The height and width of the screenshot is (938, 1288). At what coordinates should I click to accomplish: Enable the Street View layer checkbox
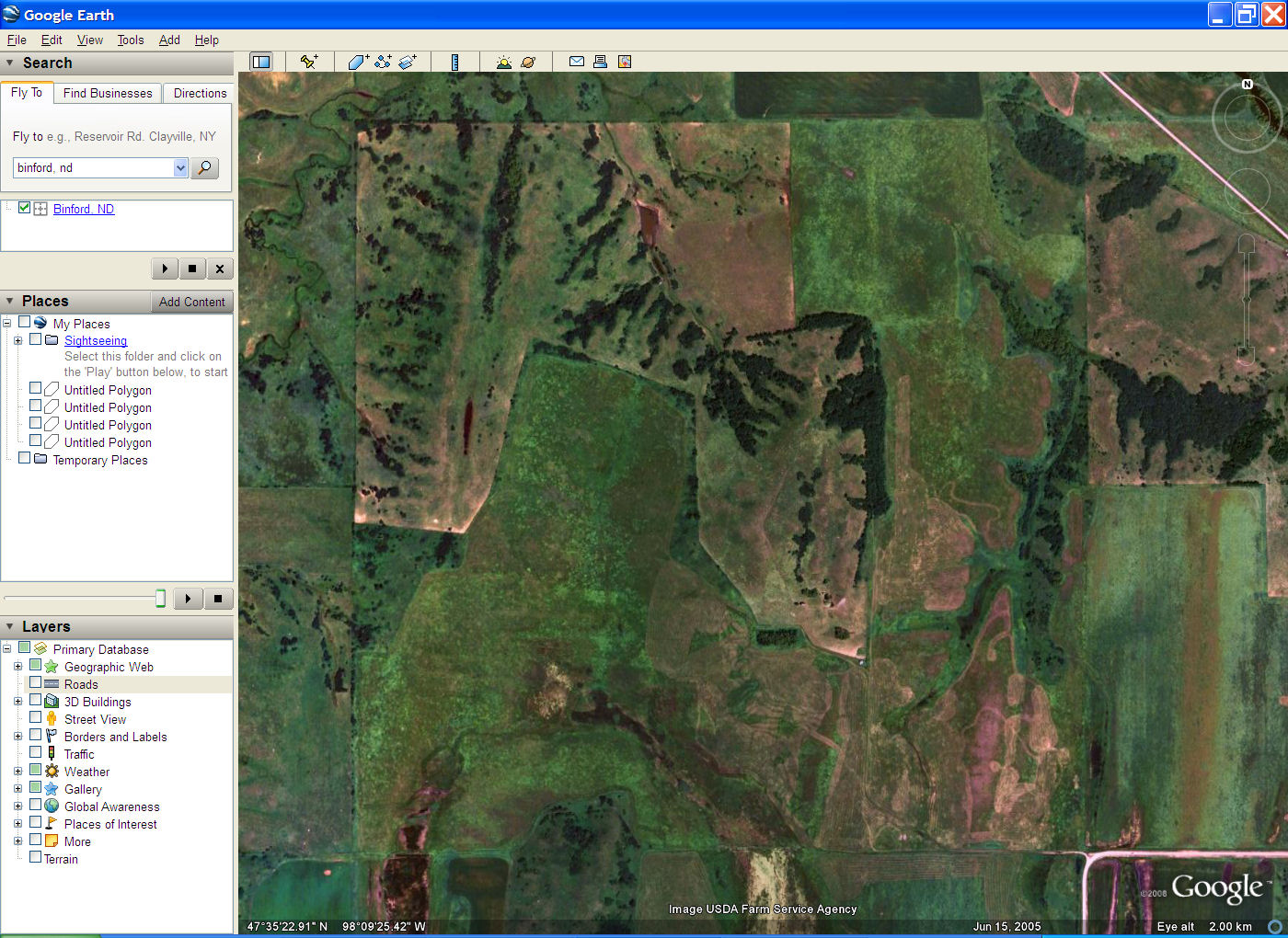(x=36, y=718)
